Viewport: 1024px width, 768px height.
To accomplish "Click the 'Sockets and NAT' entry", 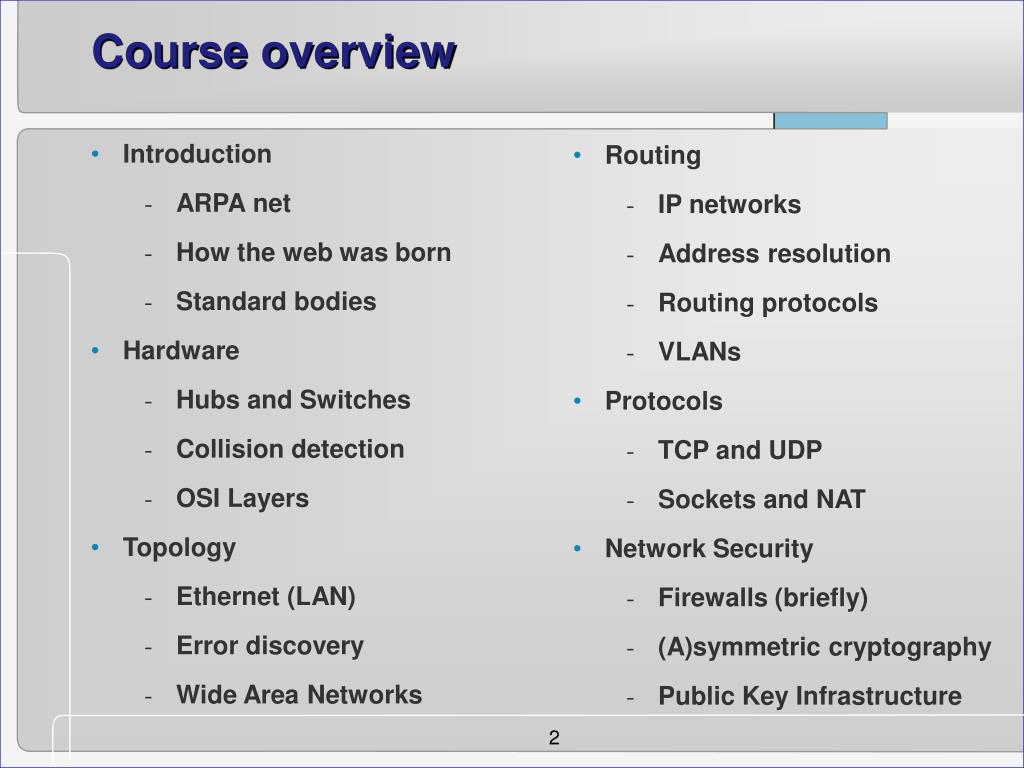I will point(761,500).
